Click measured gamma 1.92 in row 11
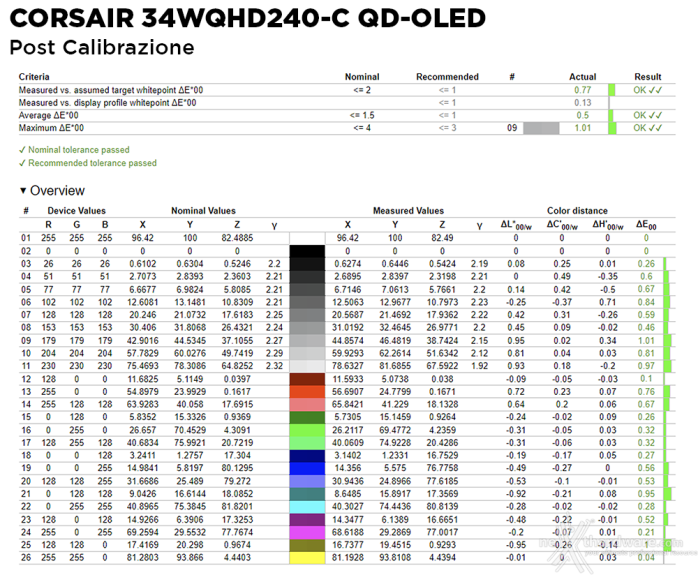This screenshot has width=698, height=575. coord(479,366)
